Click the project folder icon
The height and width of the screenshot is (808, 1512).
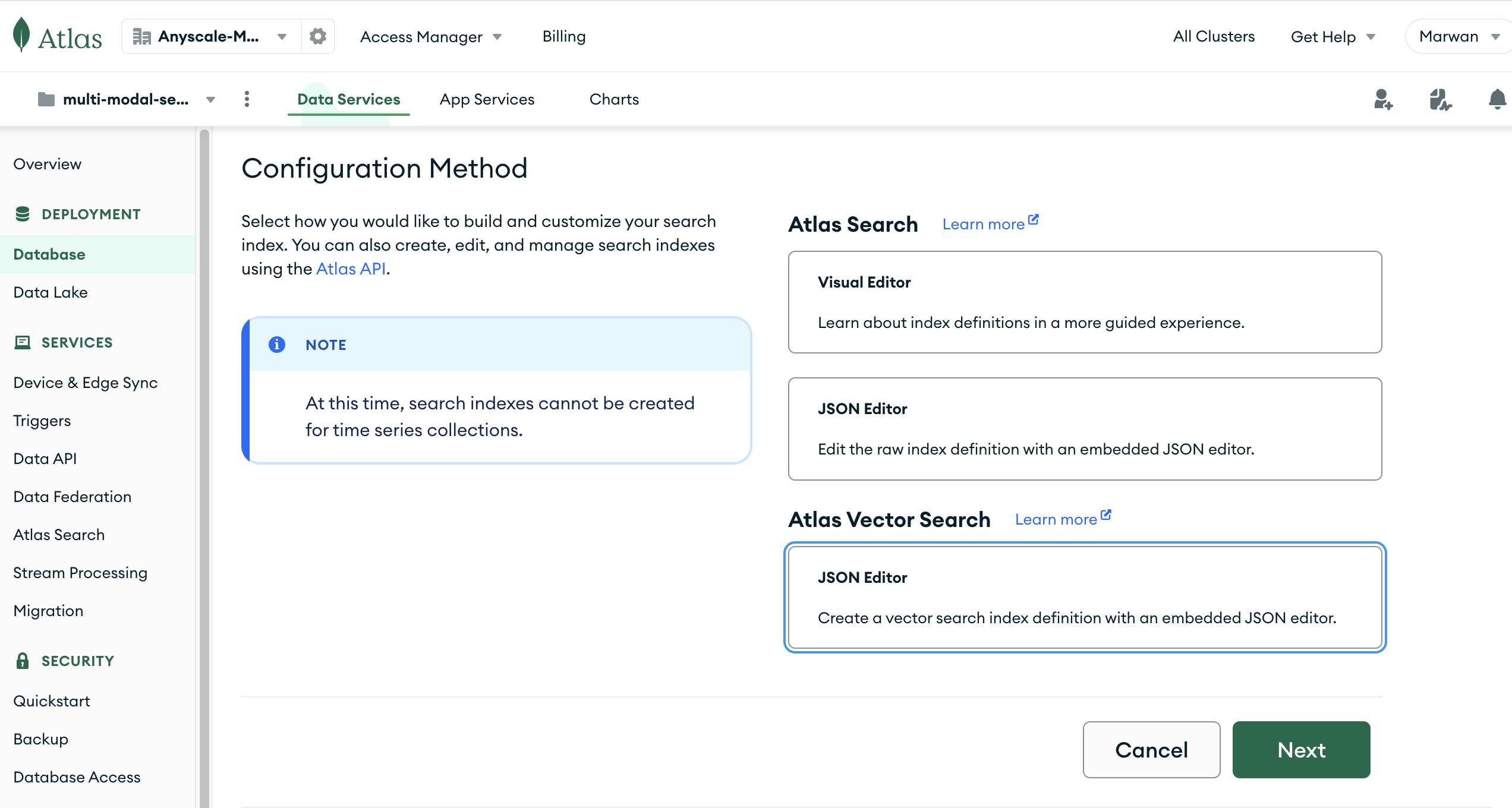[46, 99]
